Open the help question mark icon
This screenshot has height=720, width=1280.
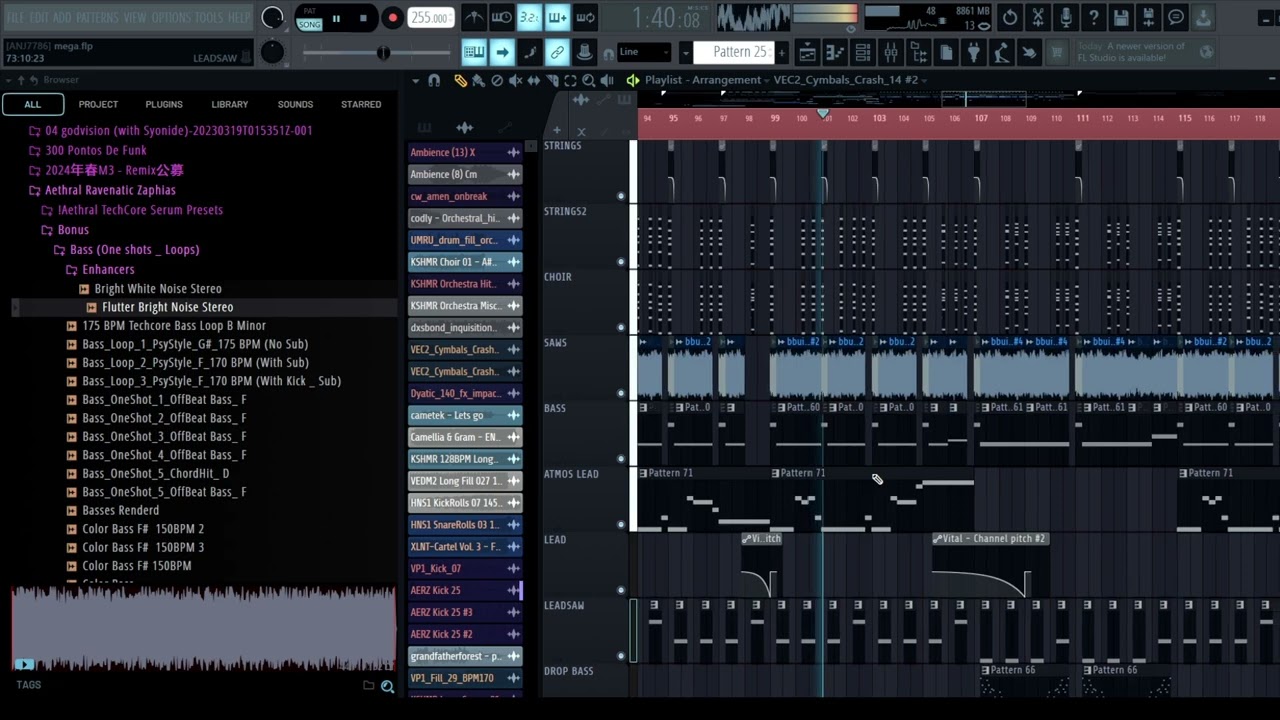pos(1094,17)
